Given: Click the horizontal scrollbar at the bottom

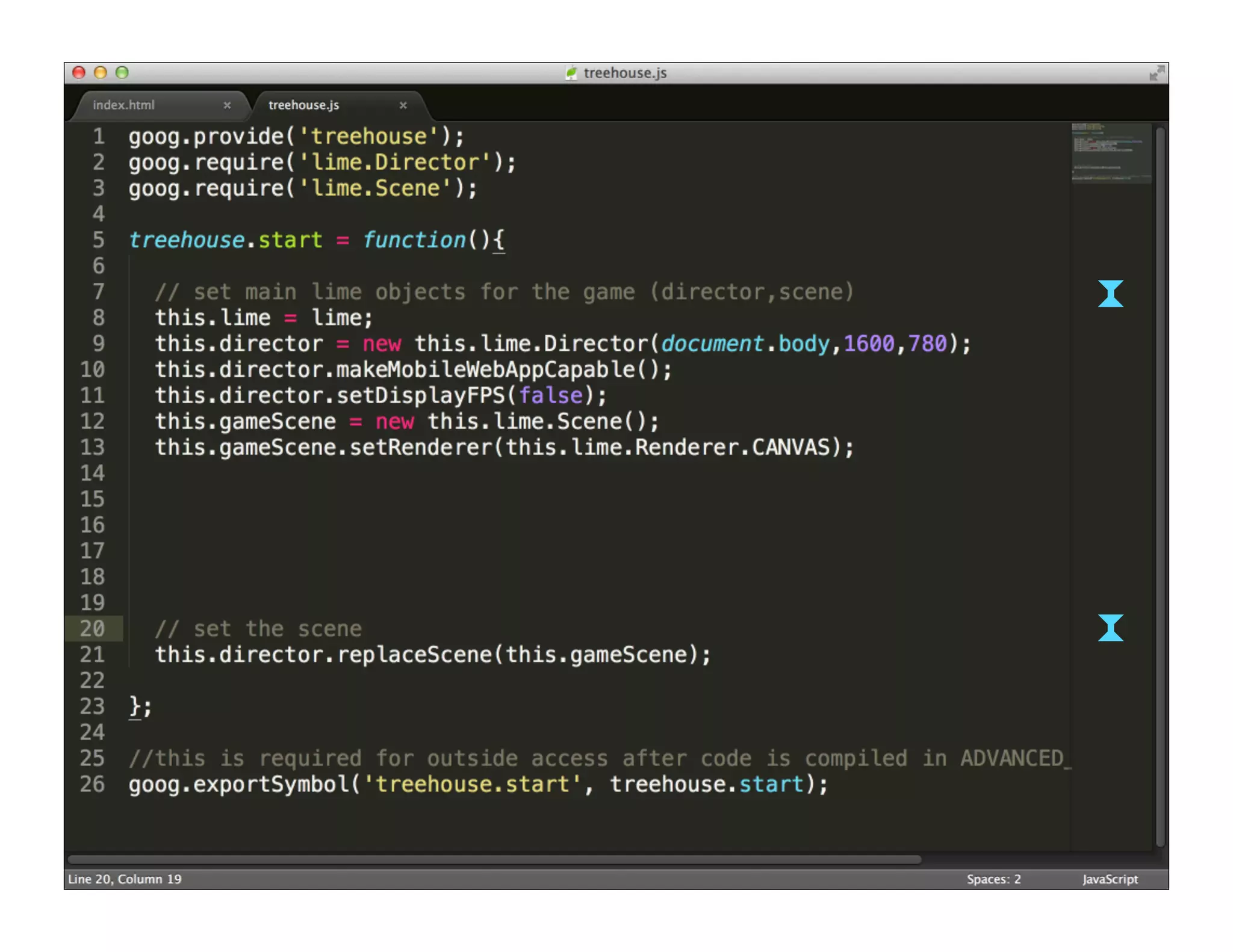Looking at the screenshot, I should point(494,859).
